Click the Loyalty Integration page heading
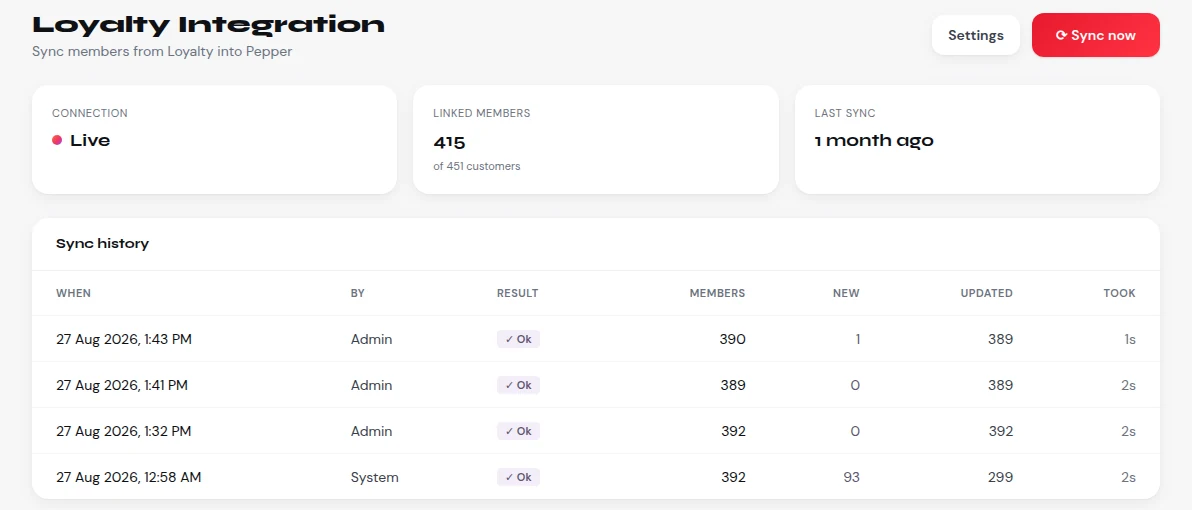 click(208, 24)
